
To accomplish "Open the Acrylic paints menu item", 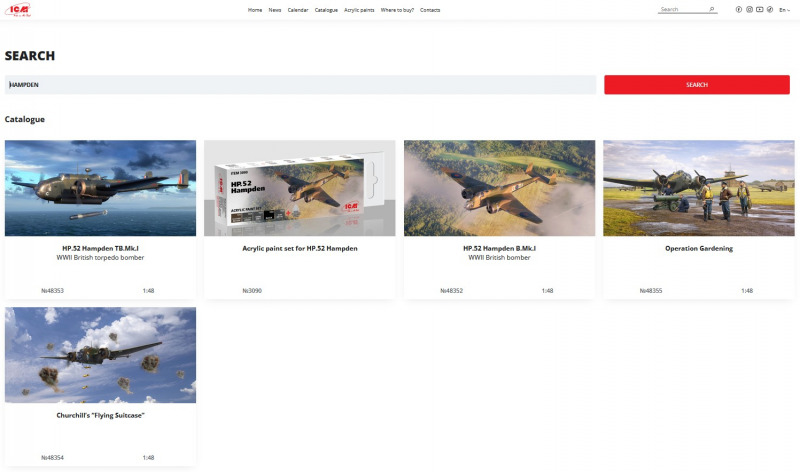I will point(359,10).
